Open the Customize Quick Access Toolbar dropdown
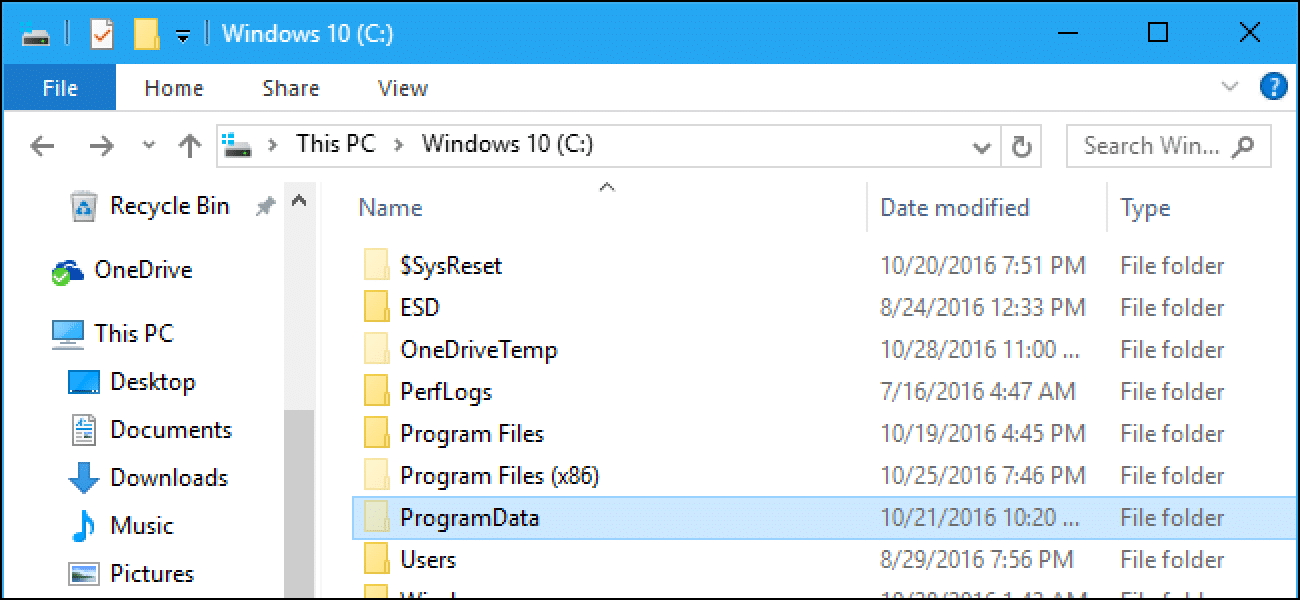 coord(181,32)
